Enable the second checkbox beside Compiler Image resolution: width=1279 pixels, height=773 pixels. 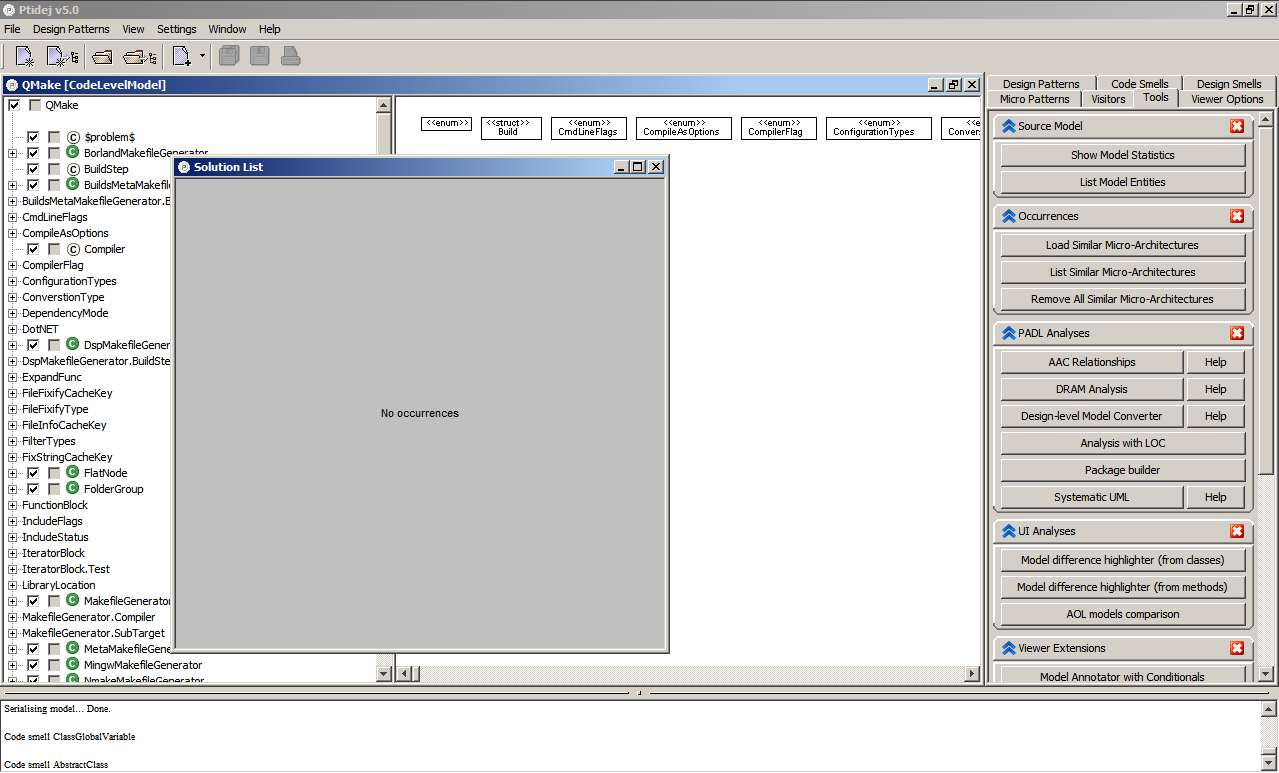(x=54, y=249)
